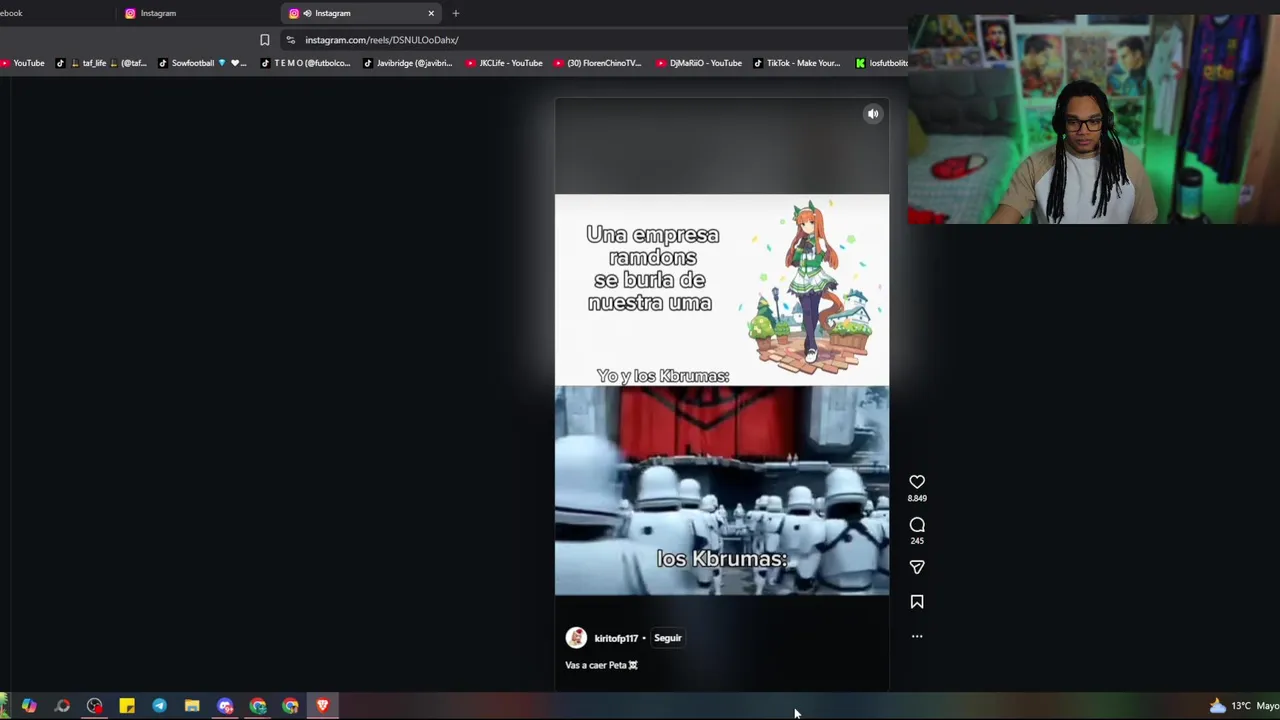Mute the reel audio with speaker icon
The width and height of the screenshot is (1280, 720).
click(873, 114)
